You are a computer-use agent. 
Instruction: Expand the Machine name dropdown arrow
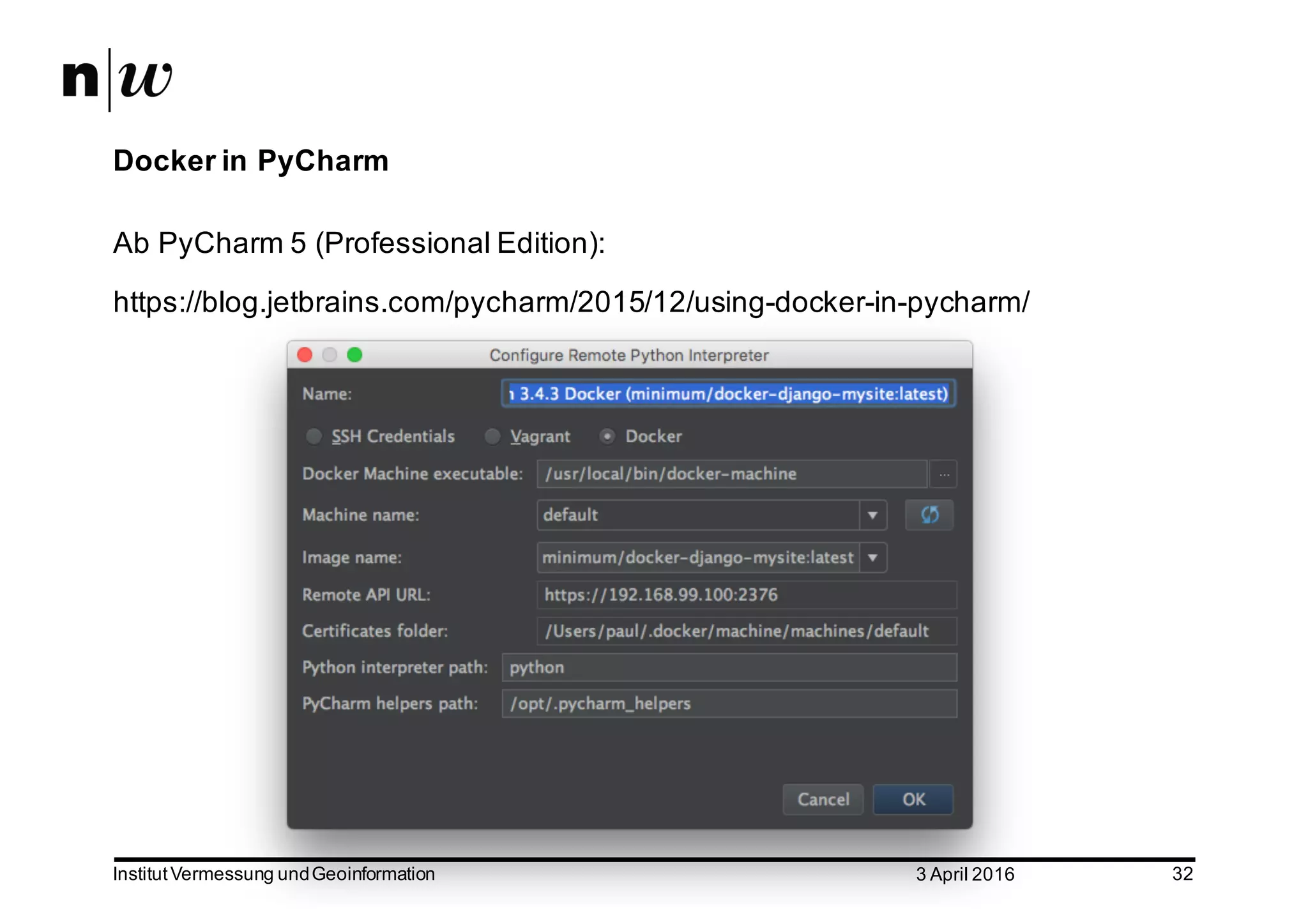coord(872,515)
